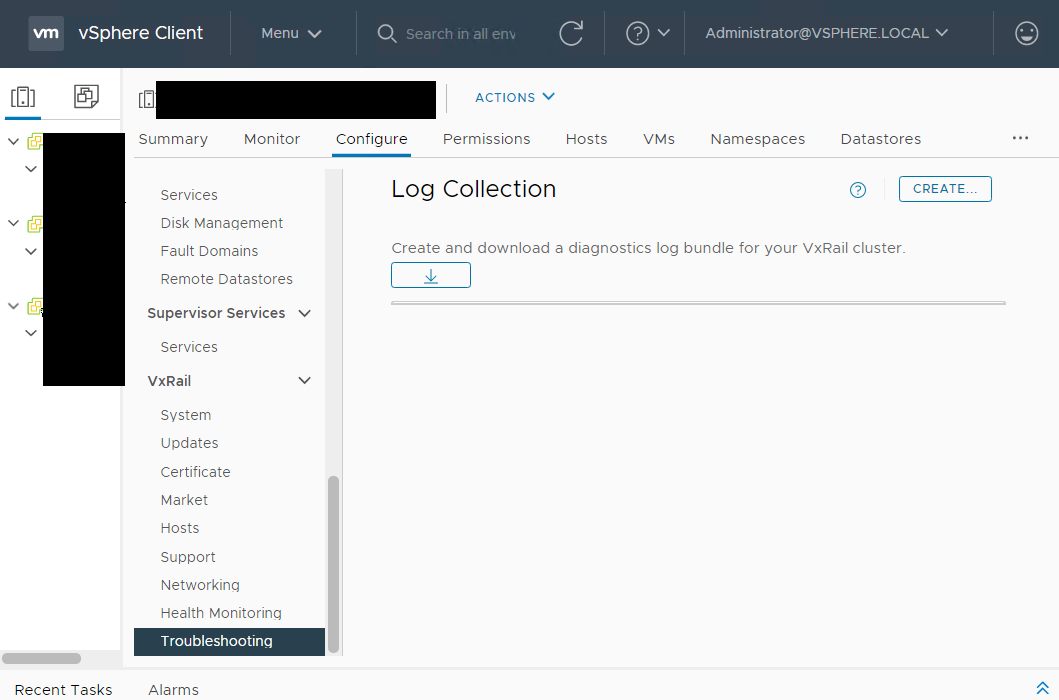Image resolution: width=1059 pixels, height=700 pixels.
Task: Click the search magnifier icon
Action: (x=386, y=33)
